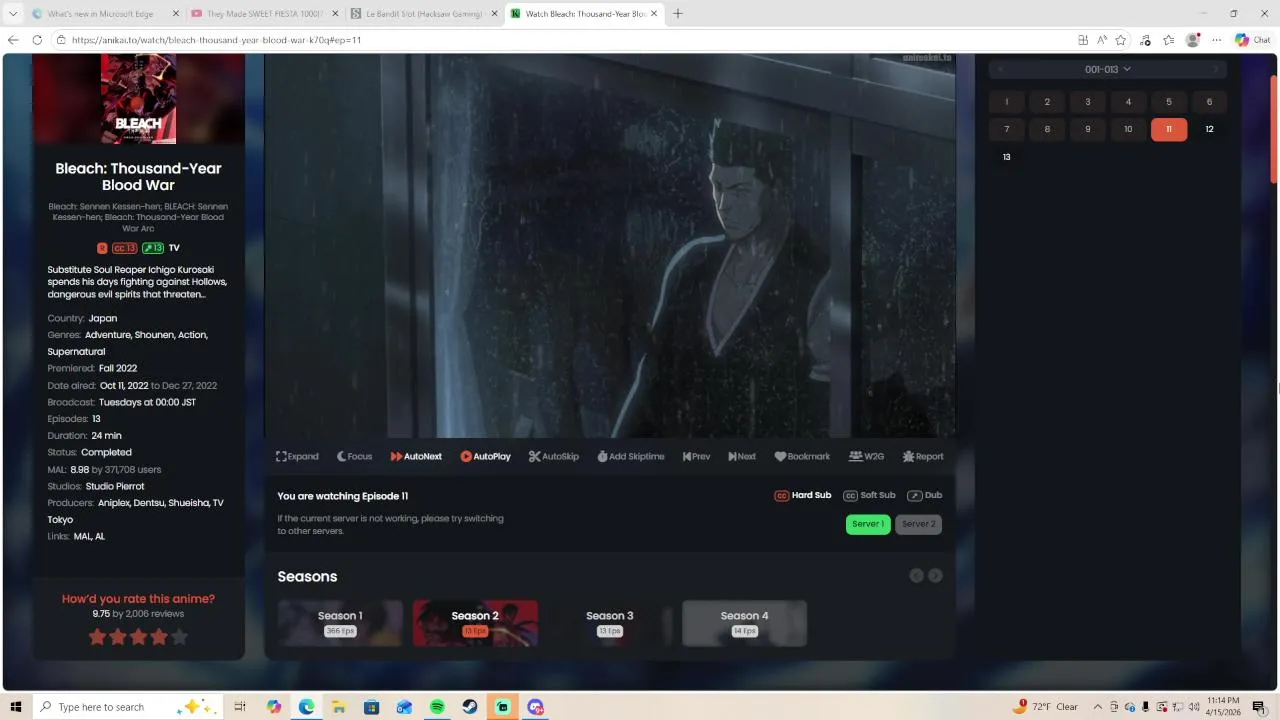Viewport: 1280px width, 720px height.
Task: Go to previous episode with Prev
Action: [696, 456]
